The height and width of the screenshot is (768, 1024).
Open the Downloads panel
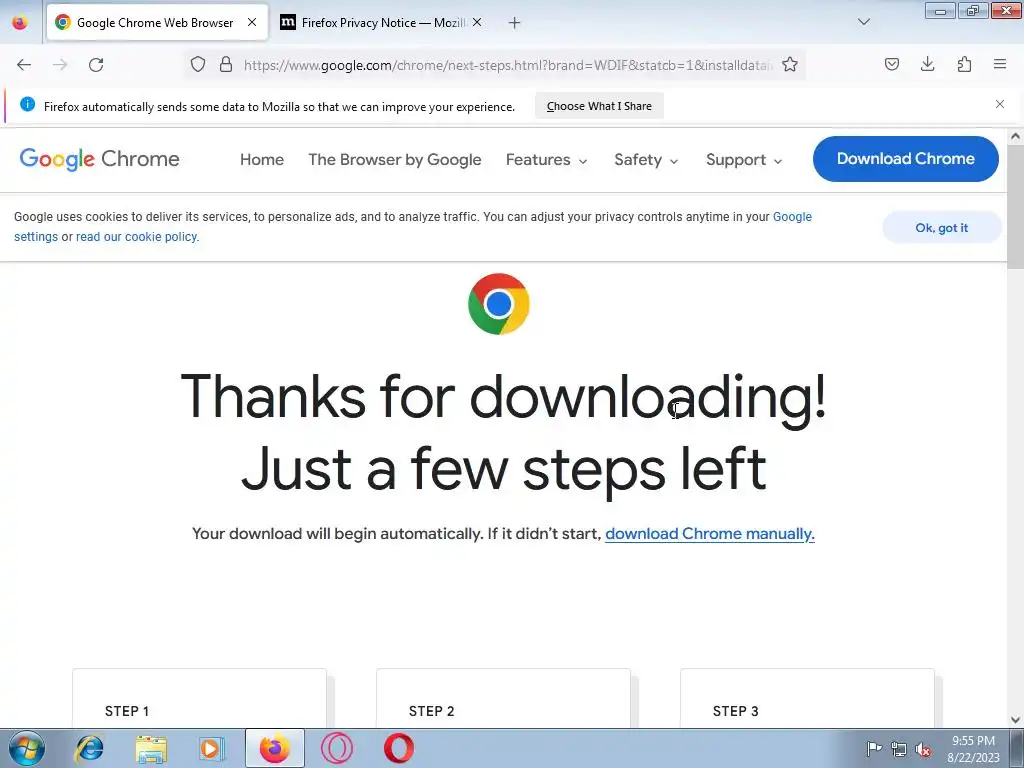click(927, 64)
